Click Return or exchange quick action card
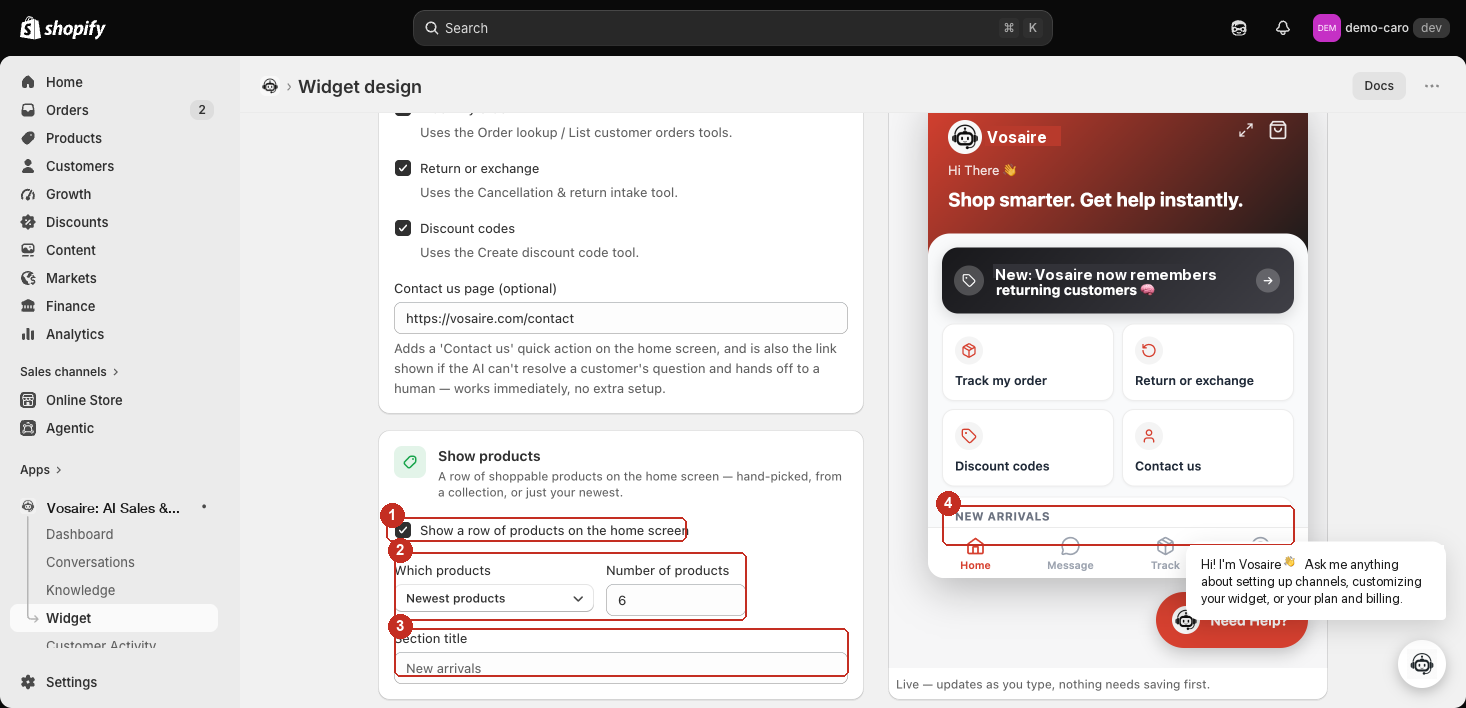Screen dimensions: 1466x708 [x=1208, y=362]
